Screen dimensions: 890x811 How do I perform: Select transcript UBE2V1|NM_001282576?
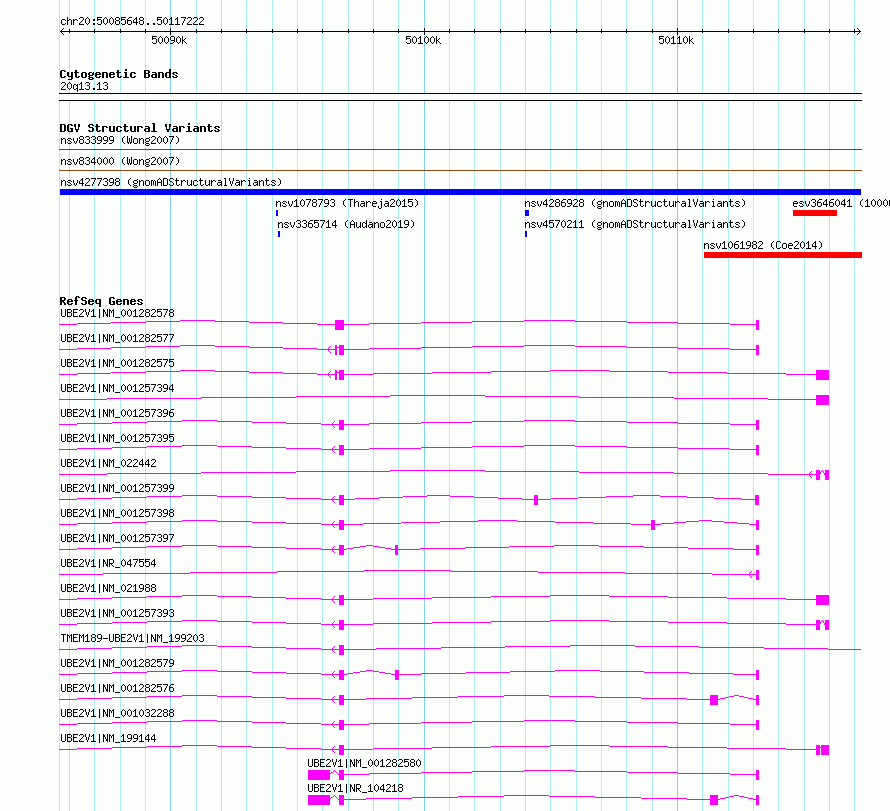coord(117,688)
